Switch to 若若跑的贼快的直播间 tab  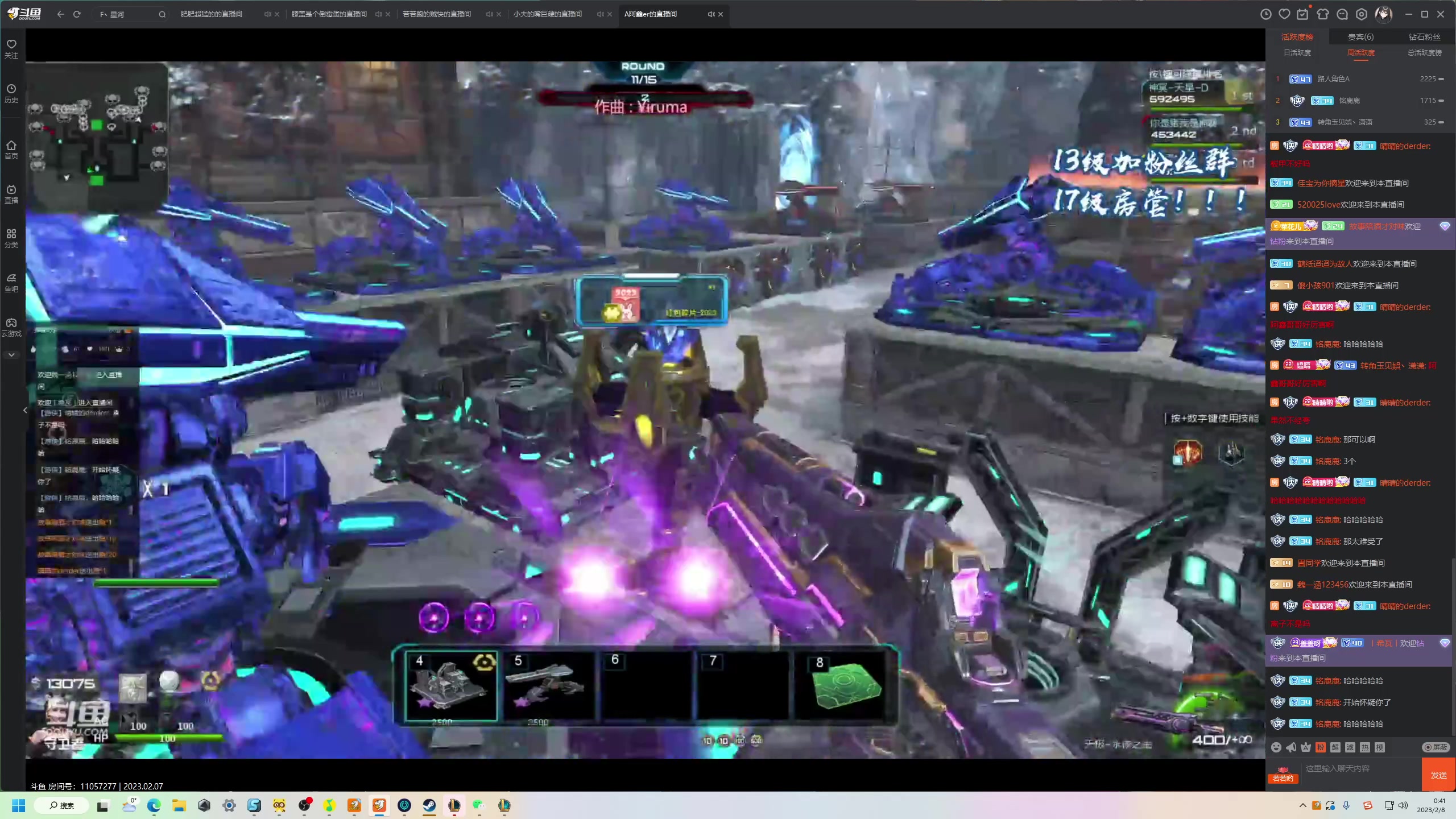(x=436, y=14)
